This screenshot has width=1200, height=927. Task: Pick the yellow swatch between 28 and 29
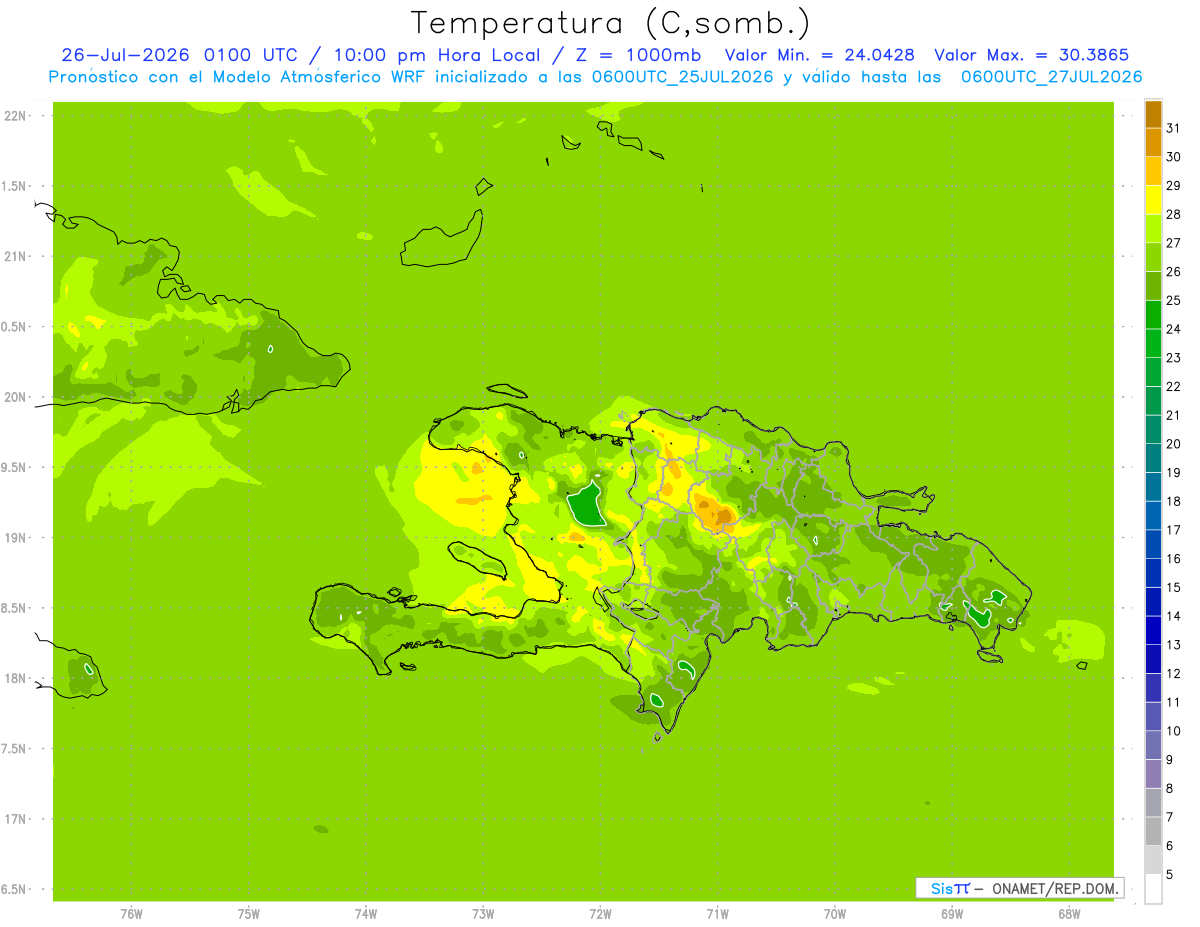(x=1153, y=200)
